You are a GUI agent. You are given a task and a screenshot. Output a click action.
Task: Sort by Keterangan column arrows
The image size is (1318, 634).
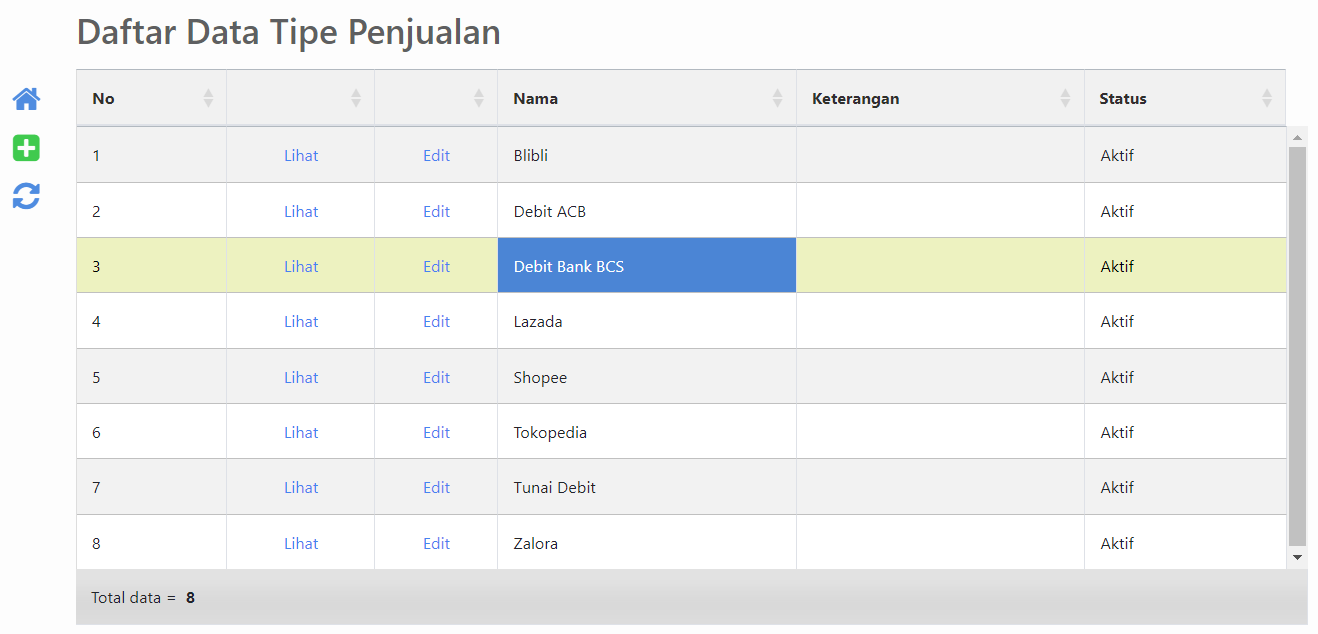point(1066,98)
